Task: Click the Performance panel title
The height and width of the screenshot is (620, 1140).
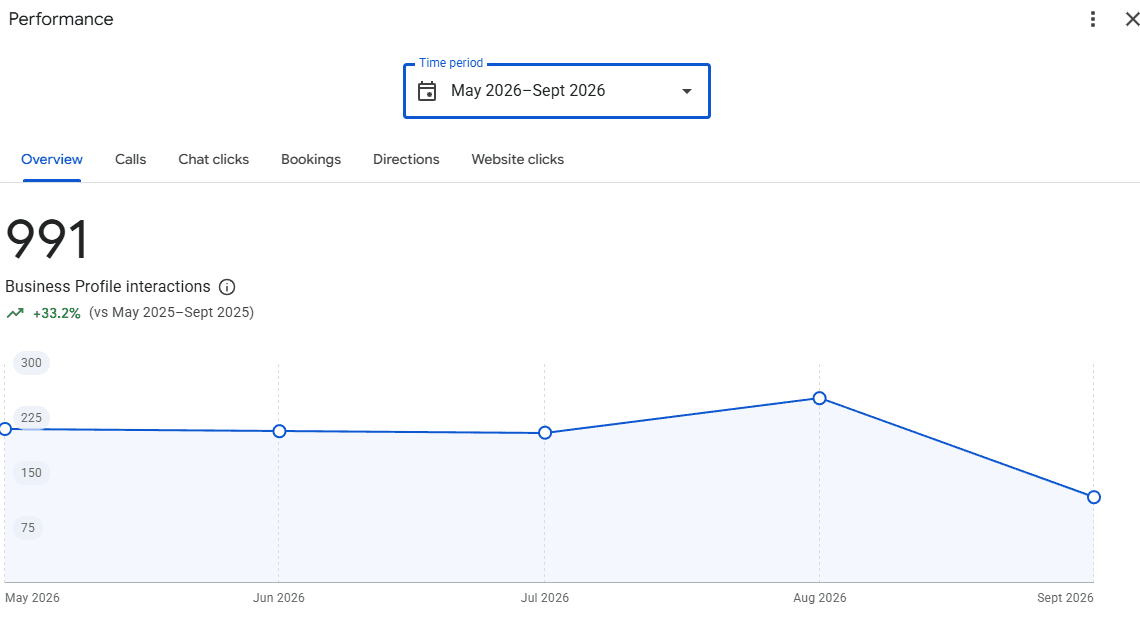Action: pos(61,19)
